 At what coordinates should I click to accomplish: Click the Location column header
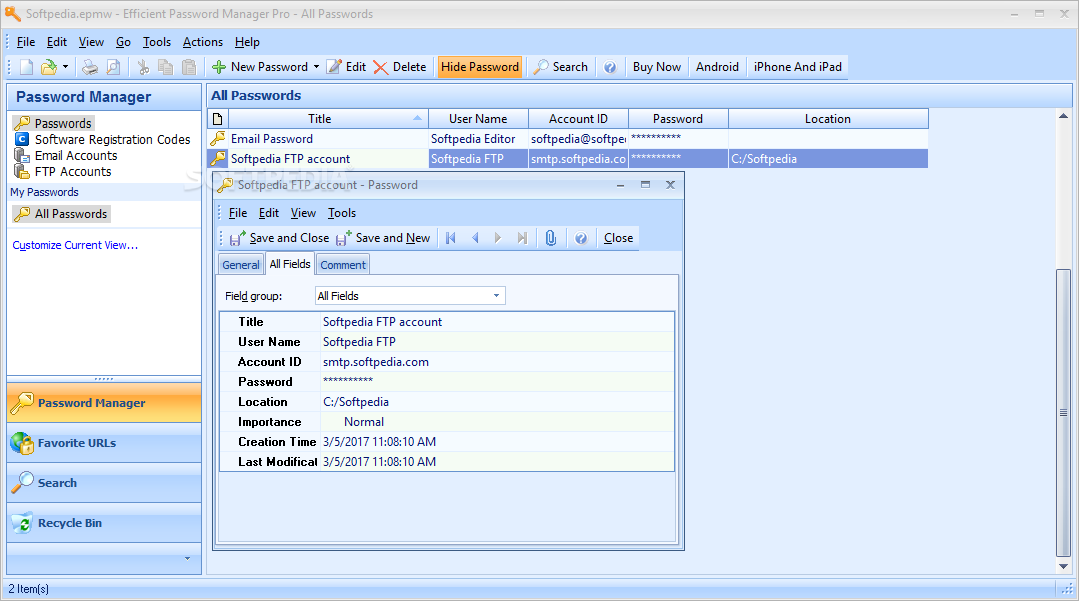[828, 118]
